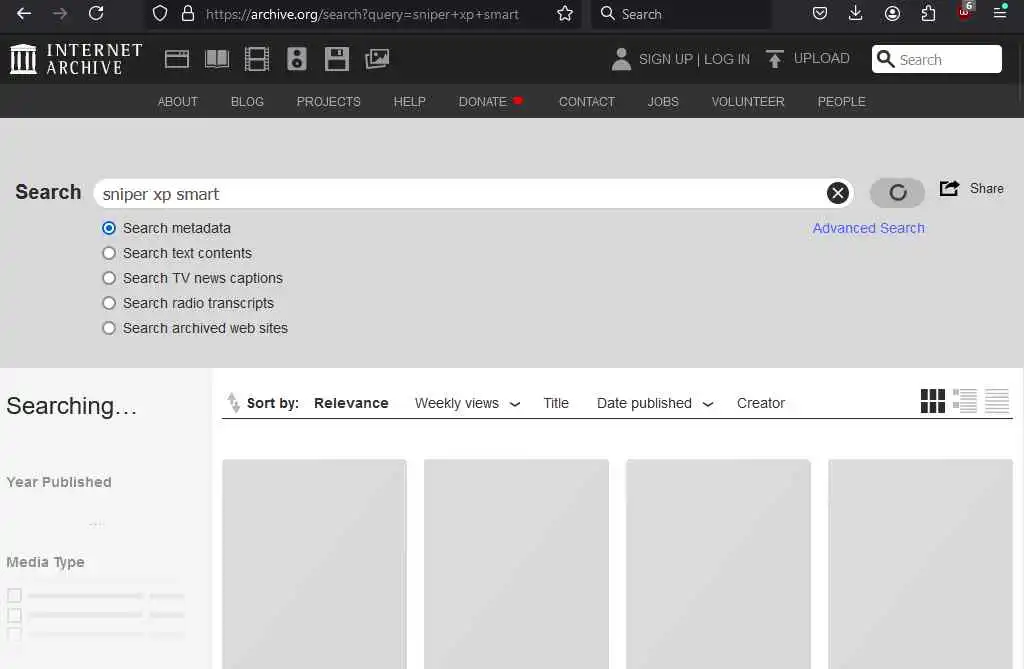Clear the search query with X

point(837,193)
